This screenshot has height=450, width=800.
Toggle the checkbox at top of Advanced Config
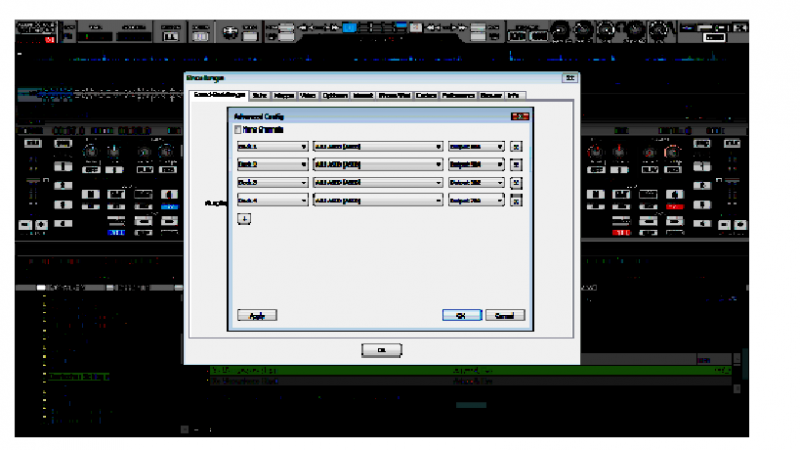click(238, 130)
